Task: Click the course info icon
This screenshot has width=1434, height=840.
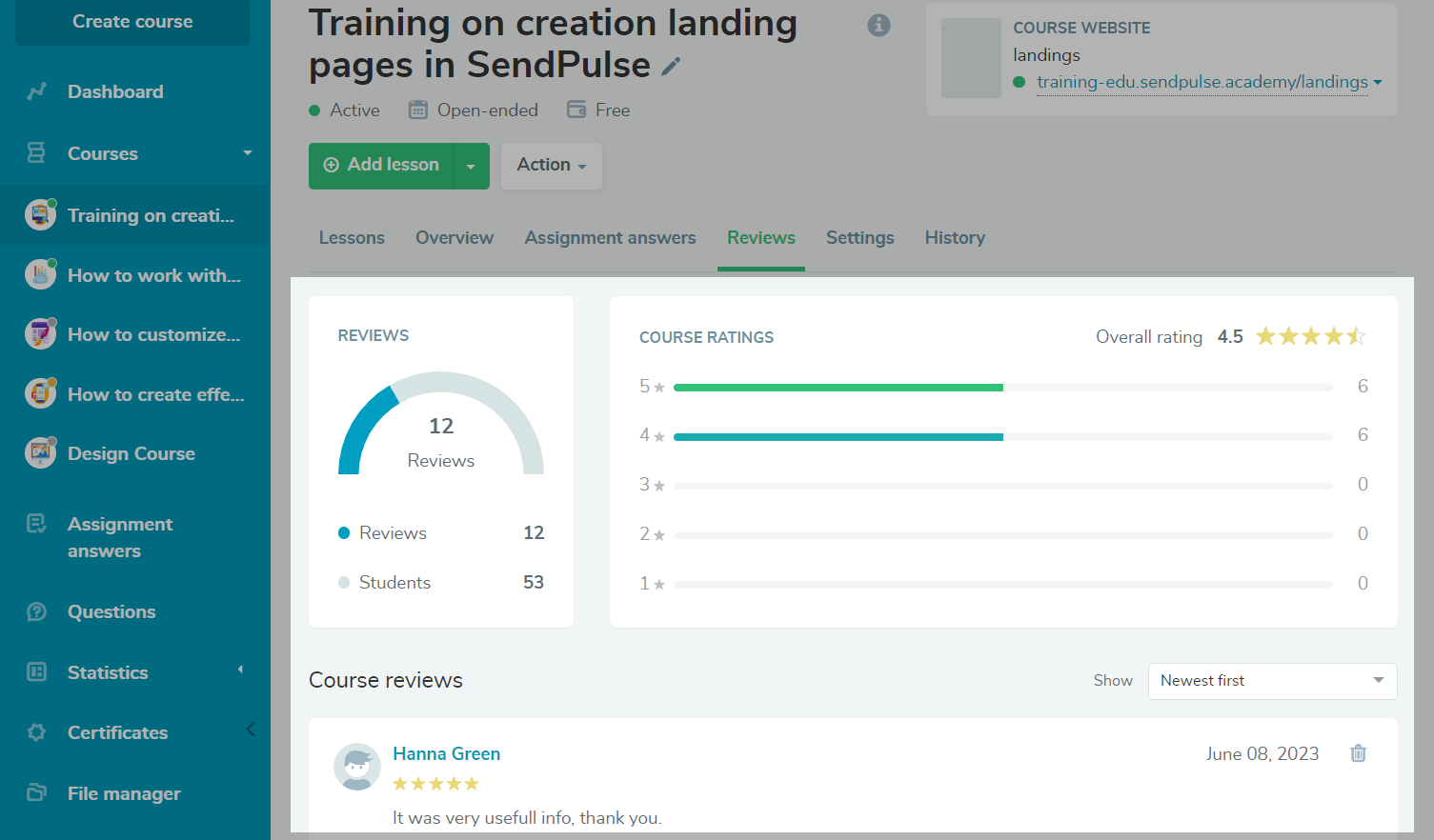Action: (879, 26)
